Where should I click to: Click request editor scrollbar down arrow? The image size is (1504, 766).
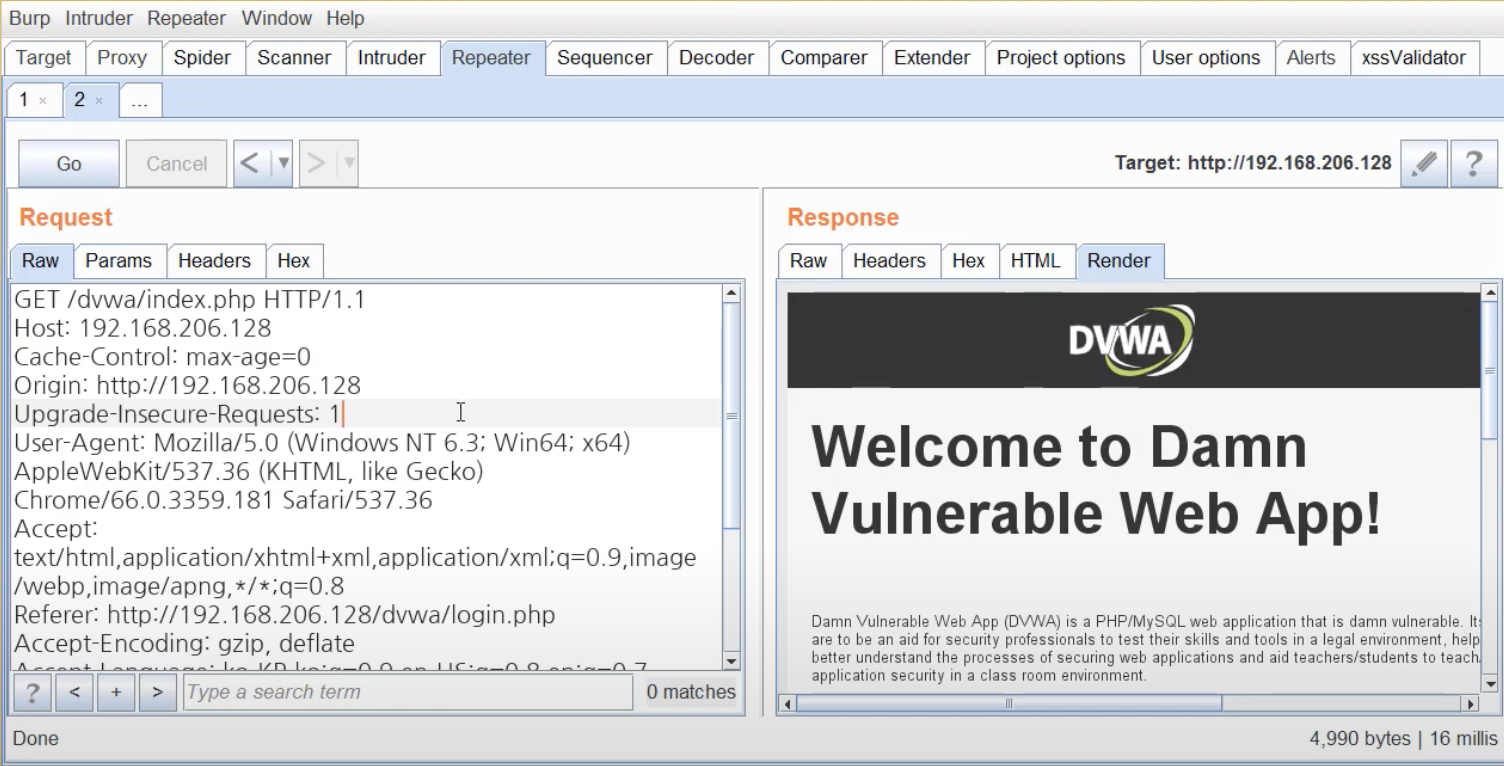[x=731, y=661]
